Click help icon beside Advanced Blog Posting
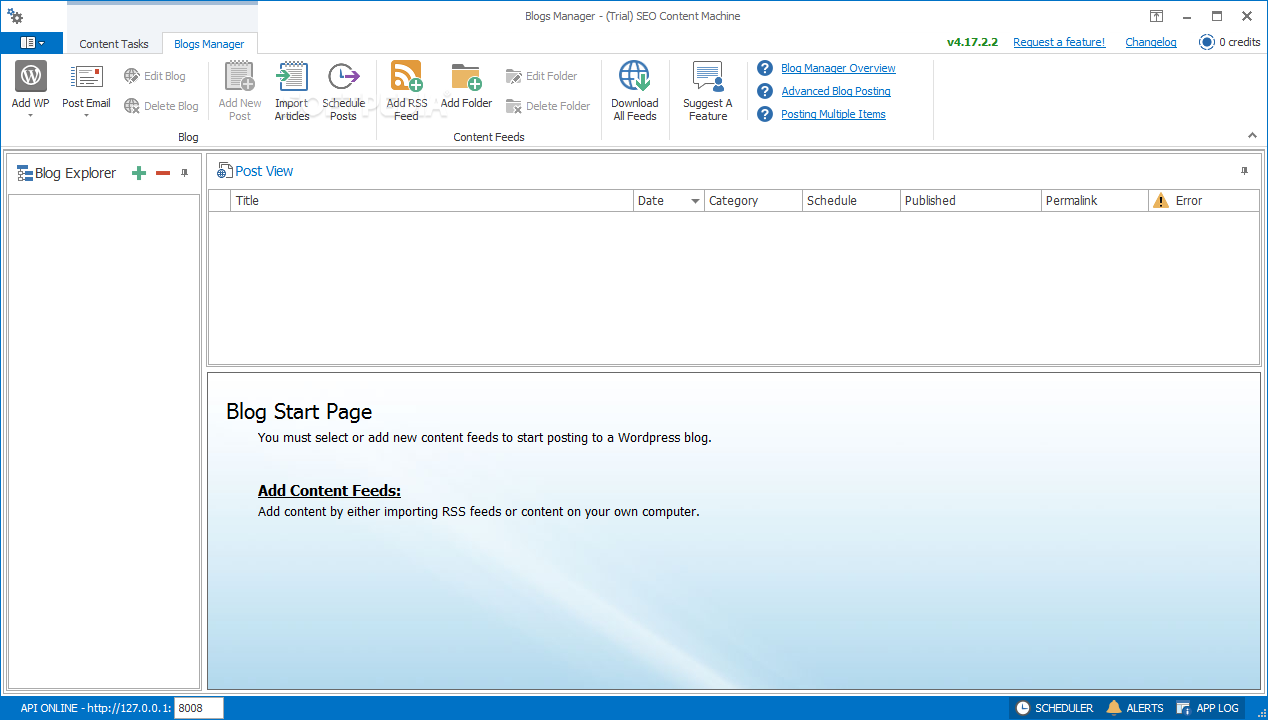The height and width of the screenshot is (720, 1268). (x=765, y=91)
